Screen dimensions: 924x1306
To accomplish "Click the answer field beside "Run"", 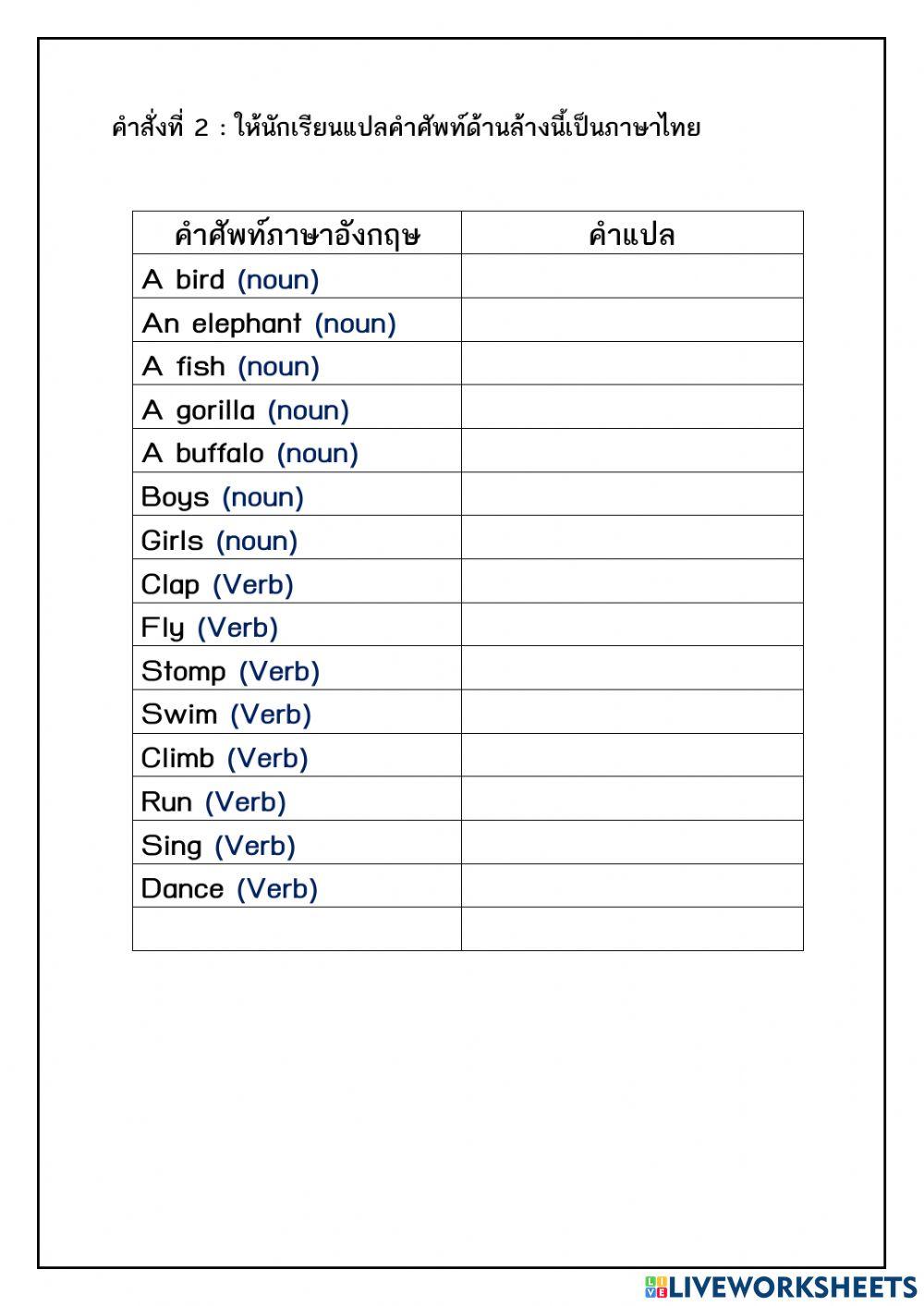I will pyautogui.click(x=632, y=799).
